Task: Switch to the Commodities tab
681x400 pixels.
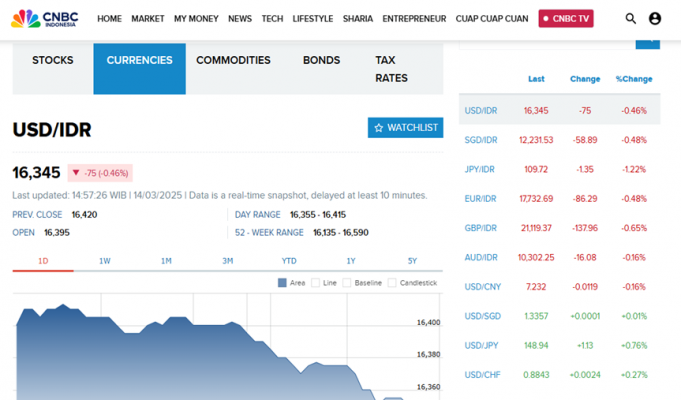Action: (x=233, y=61)
